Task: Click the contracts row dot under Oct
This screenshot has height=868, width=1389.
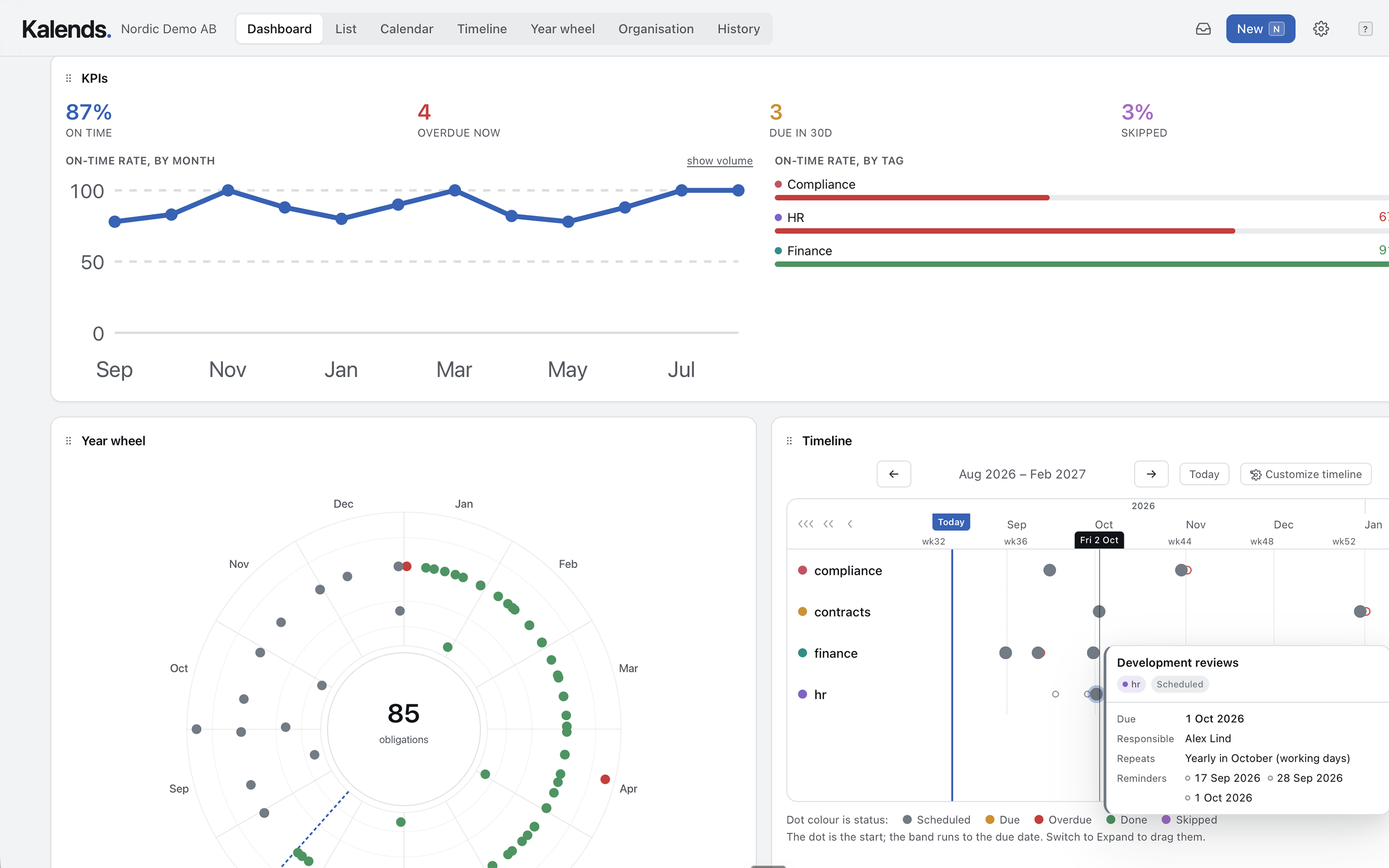Action: (1099, 611)
